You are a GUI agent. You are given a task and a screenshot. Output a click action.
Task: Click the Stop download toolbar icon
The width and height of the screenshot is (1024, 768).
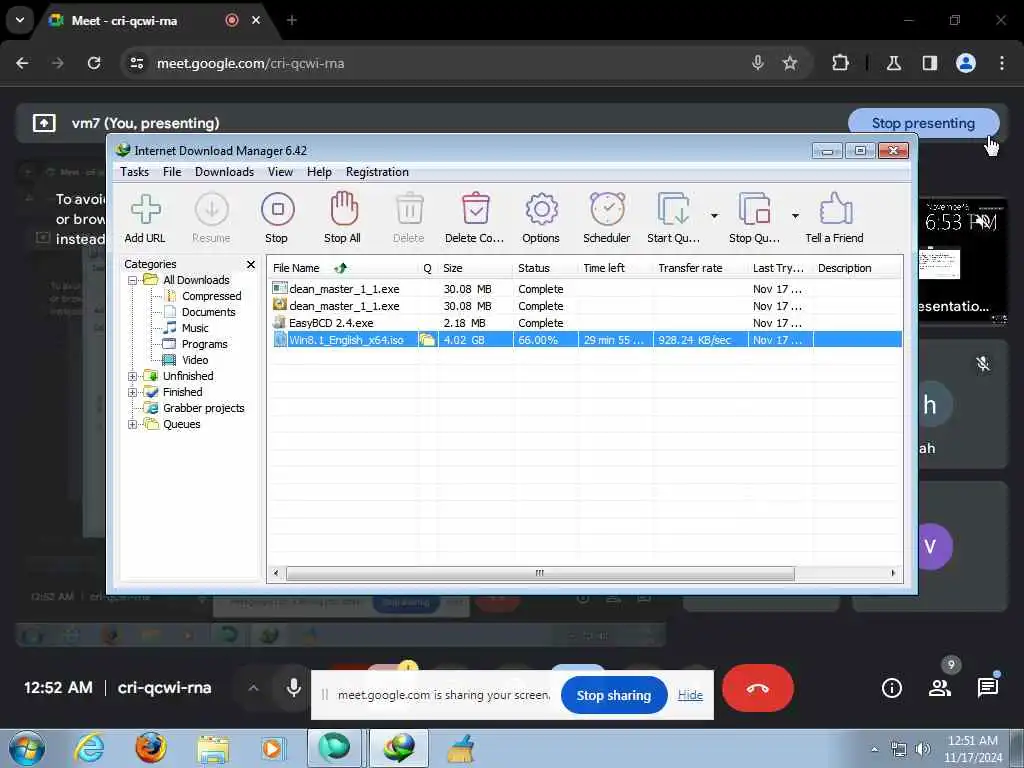[277, 217]
